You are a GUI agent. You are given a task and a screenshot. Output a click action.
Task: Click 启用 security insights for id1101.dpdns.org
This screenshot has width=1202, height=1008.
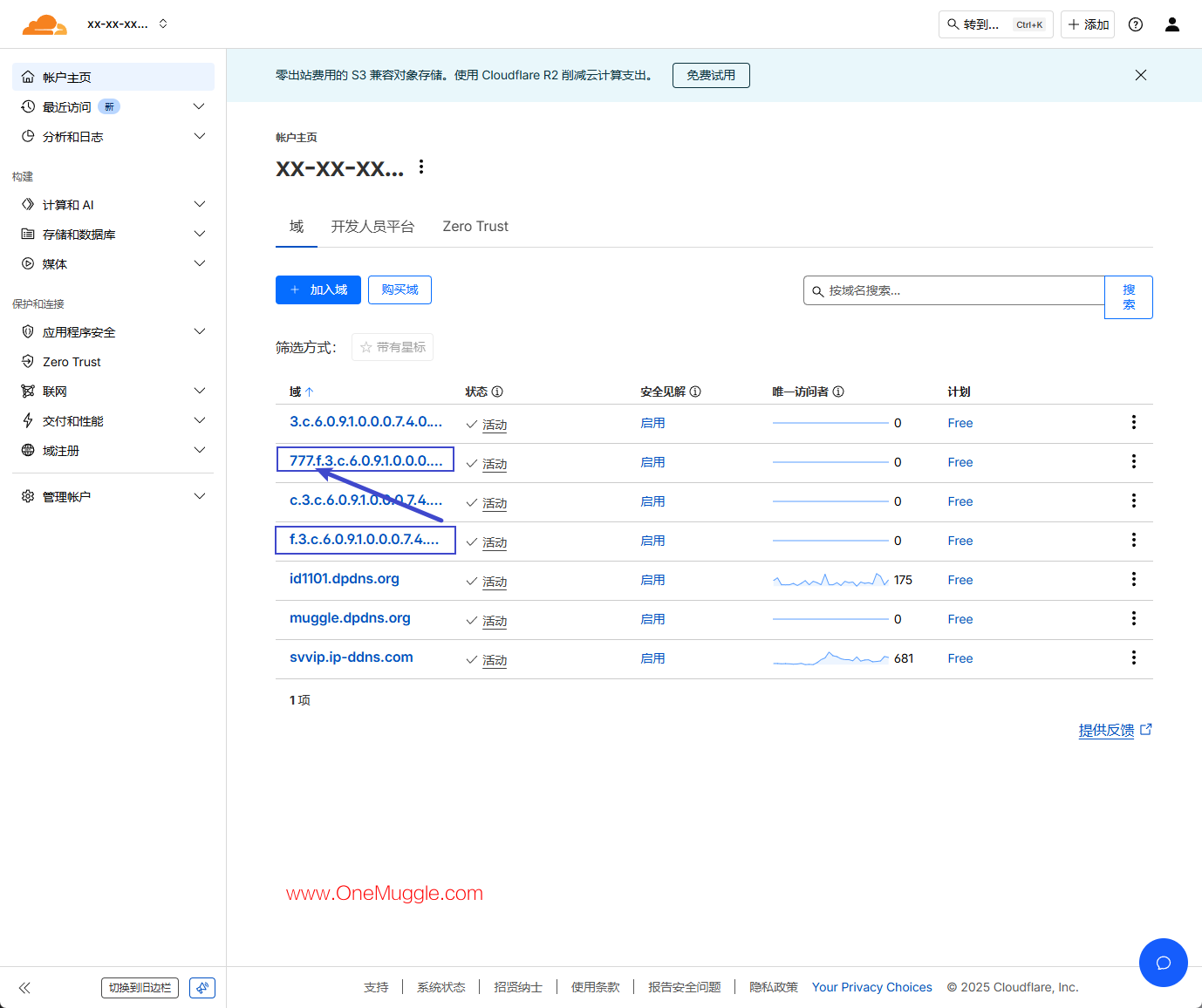click(652, 580)
